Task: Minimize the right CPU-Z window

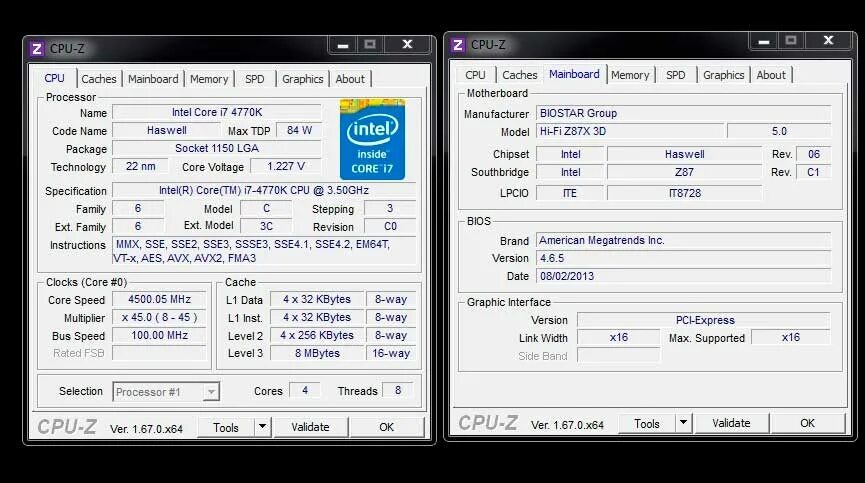Action: (764, 41)
